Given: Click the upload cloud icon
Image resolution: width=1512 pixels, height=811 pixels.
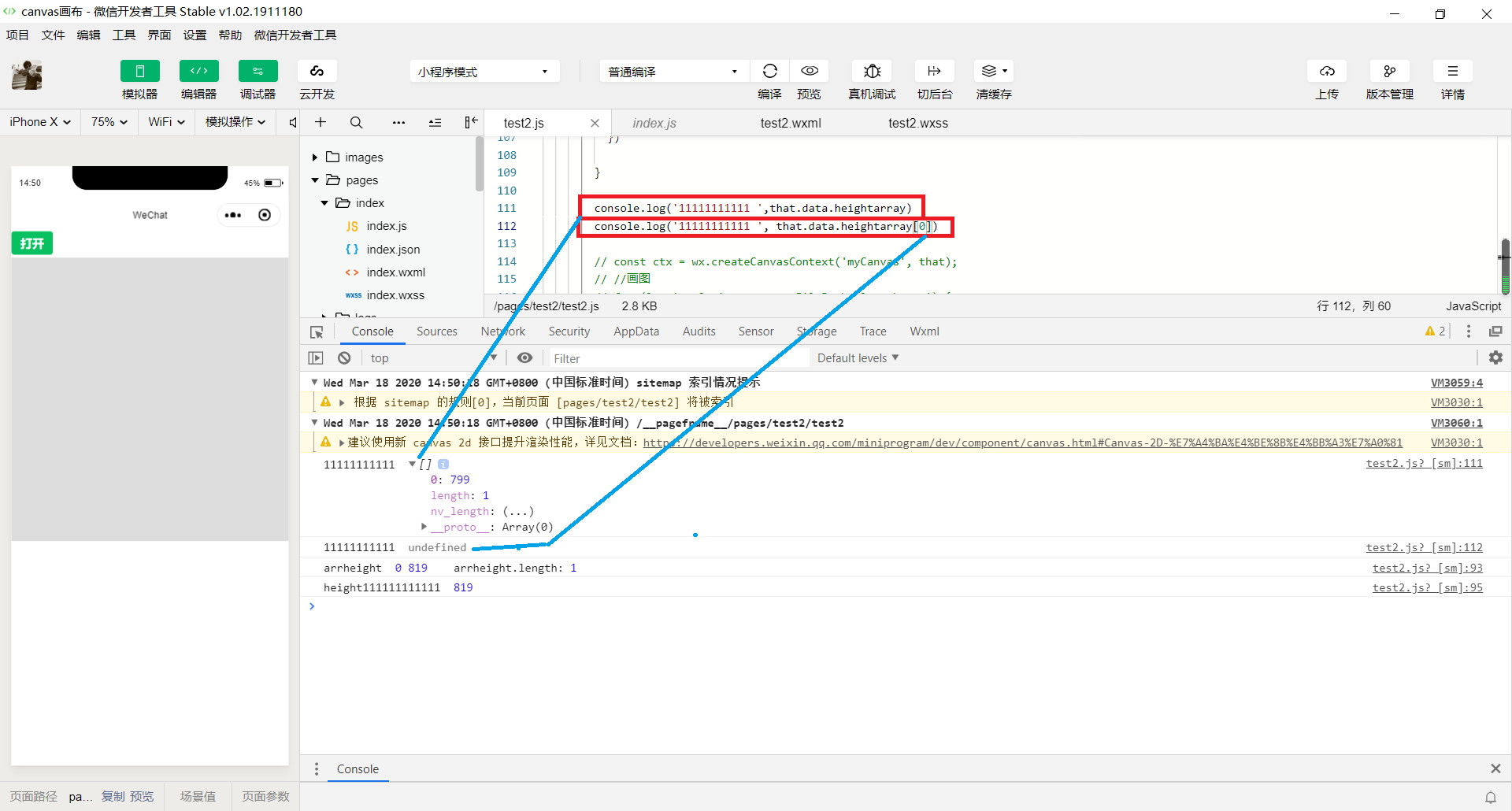Looking at the screenshot, I should [x=1327, y=71].
